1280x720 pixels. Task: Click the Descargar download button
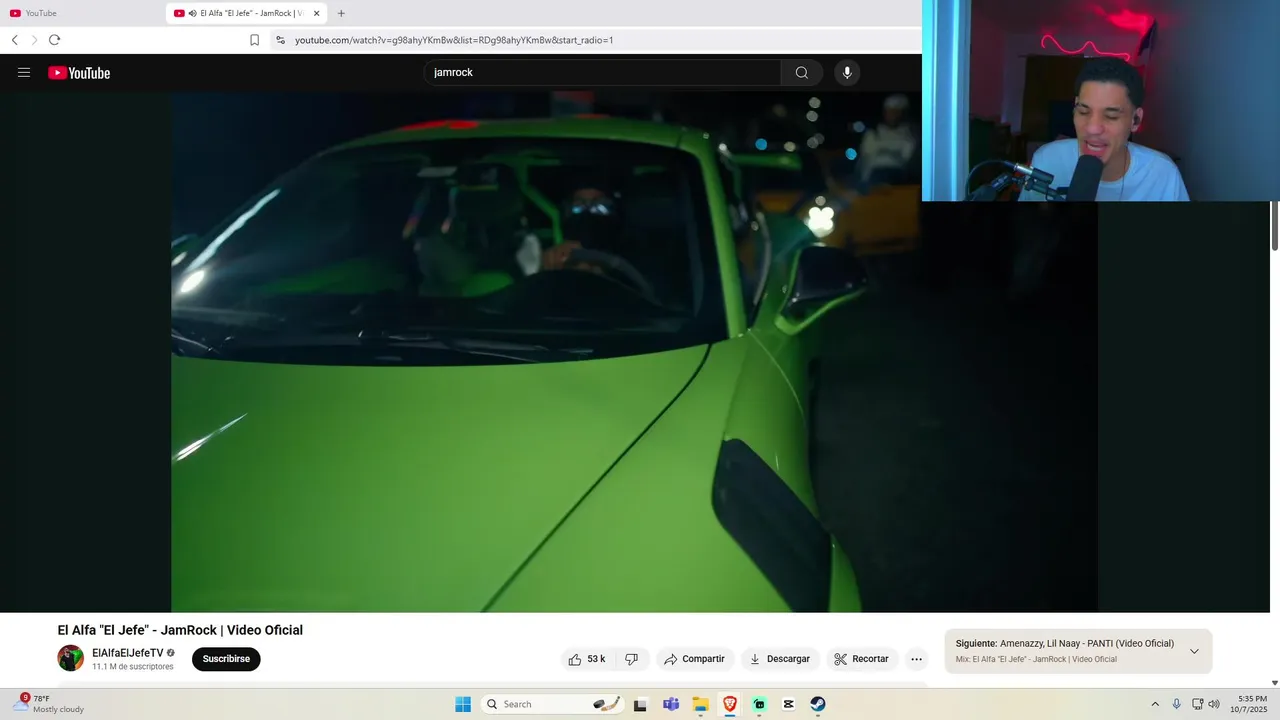point(779,659)
